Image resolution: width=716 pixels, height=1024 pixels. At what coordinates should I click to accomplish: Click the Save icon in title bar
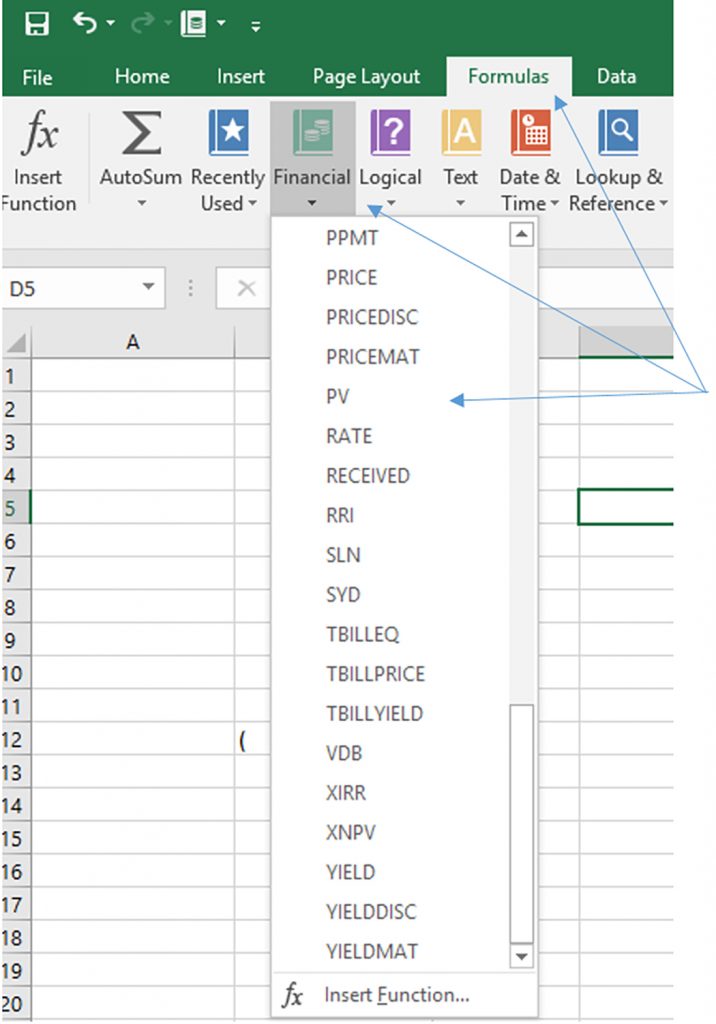(x=36, y=24)
